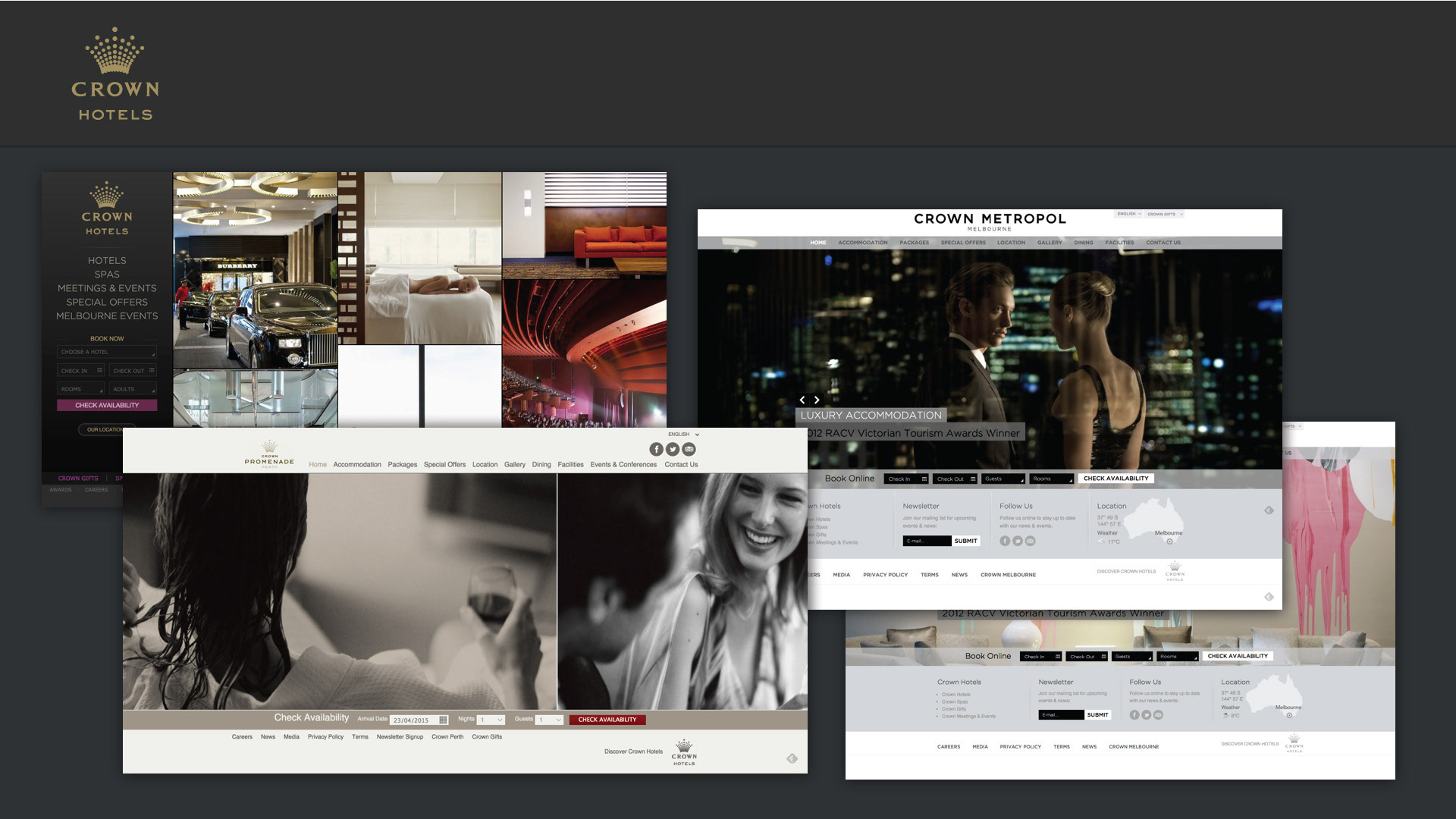Click purple CHECK AVAILABILITY in sidebar

click(x=107, y=405)
